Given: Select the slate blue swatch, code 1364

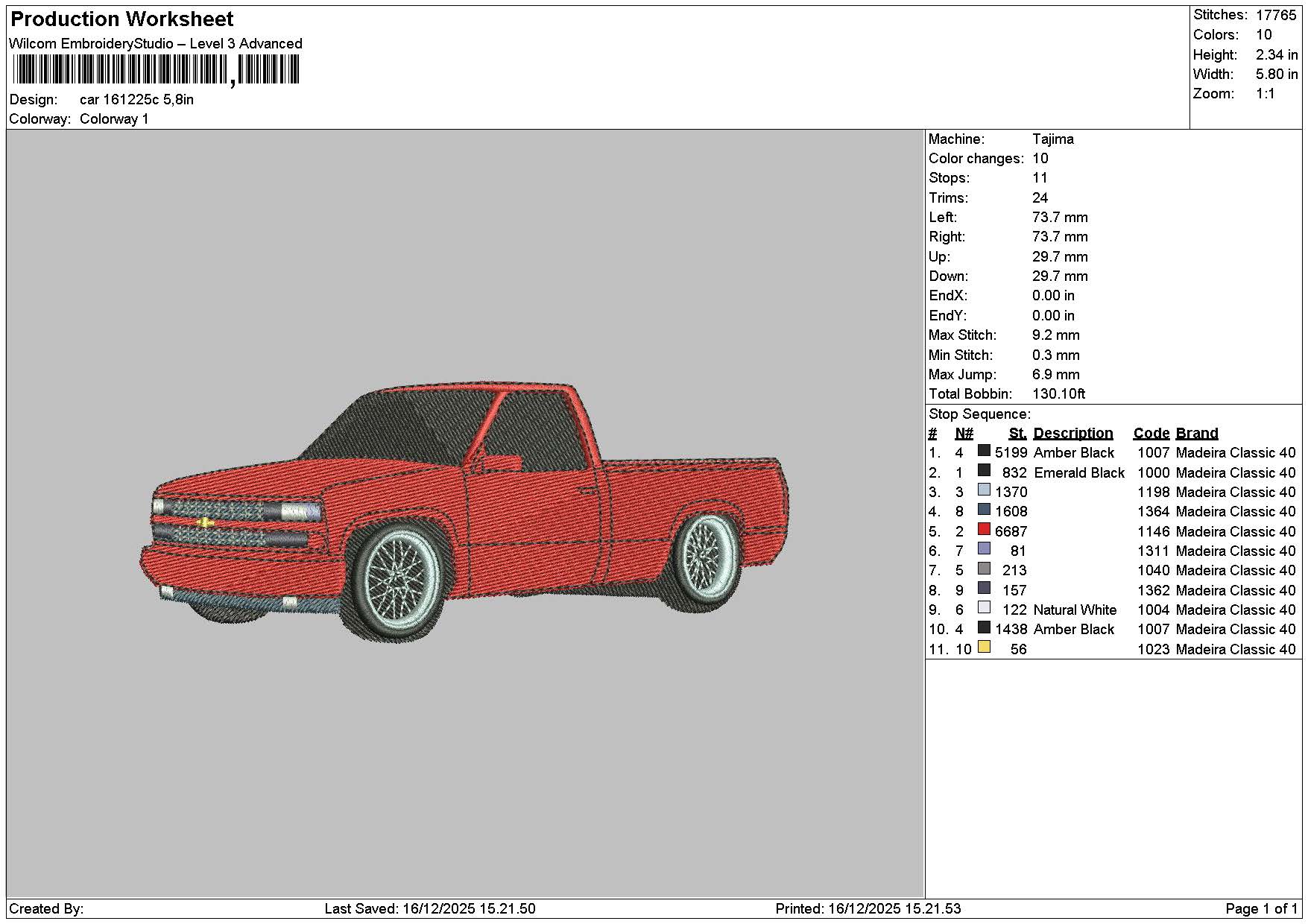Looking at the screenshot, I should tap(984, 509).
